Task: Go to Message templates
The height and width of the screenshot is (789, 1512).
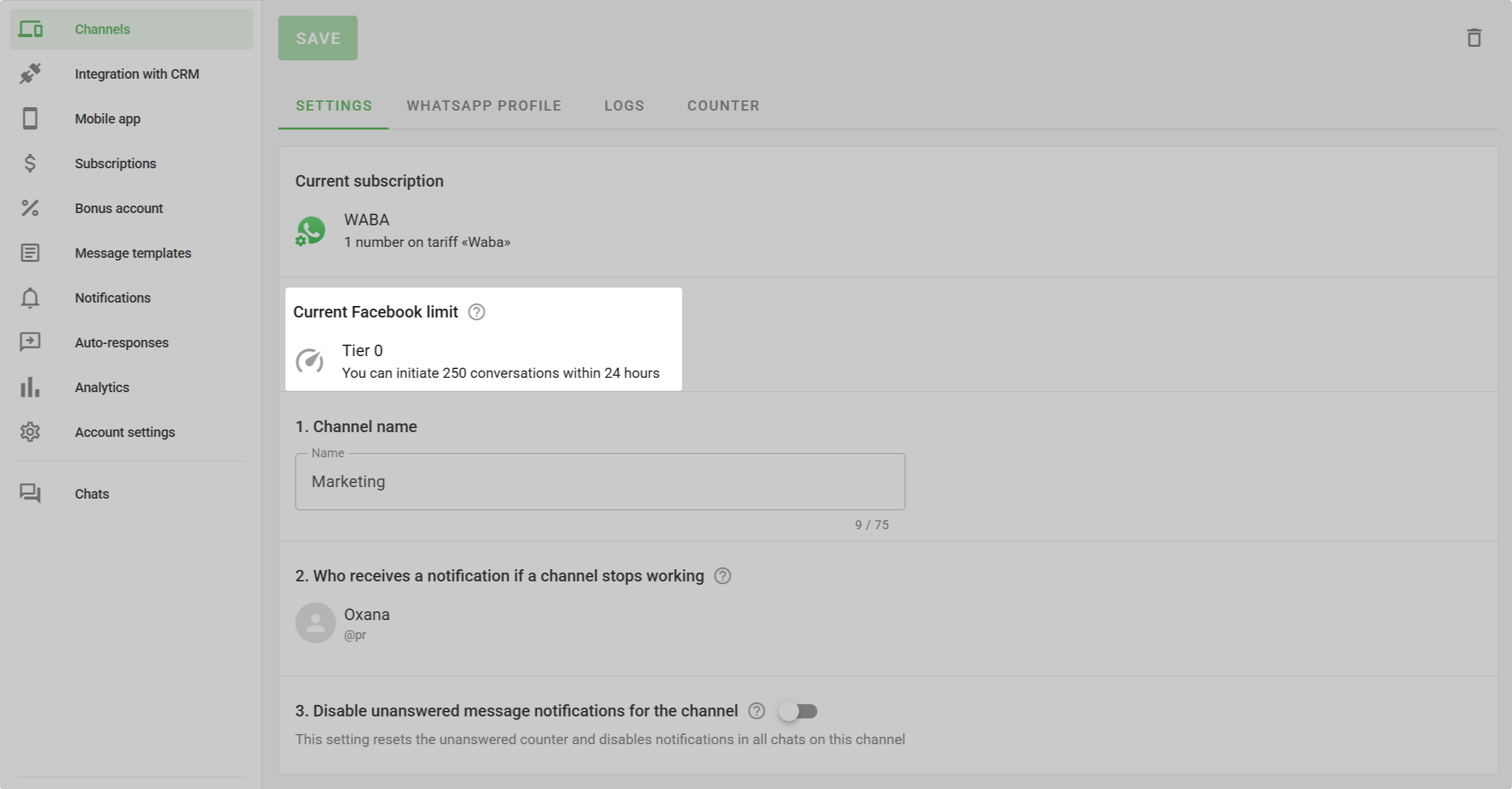Action: pyautogui.click(x=132, y=253)
